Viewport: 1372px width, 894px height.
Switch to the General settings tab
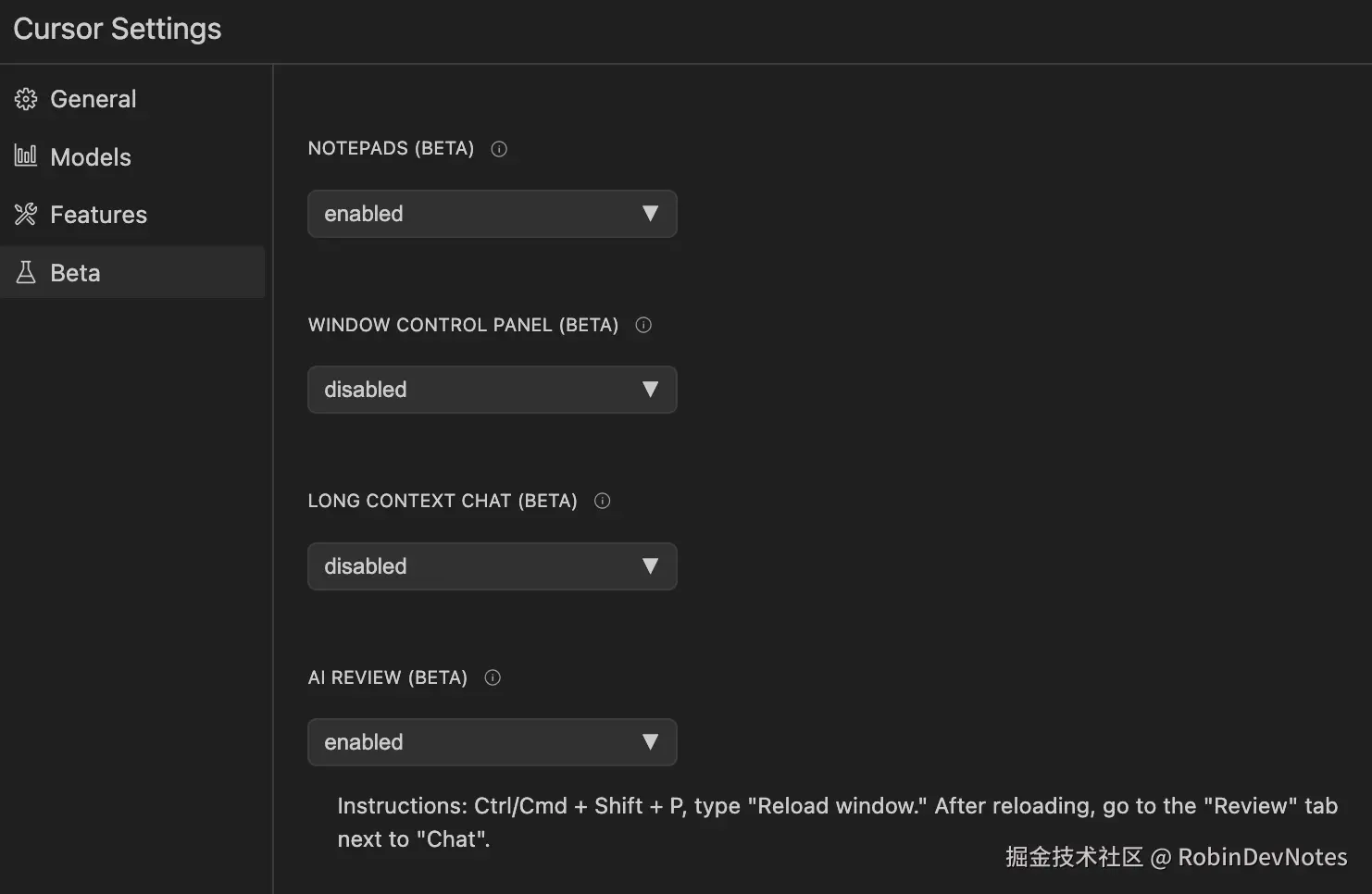(x=132, y=99)
